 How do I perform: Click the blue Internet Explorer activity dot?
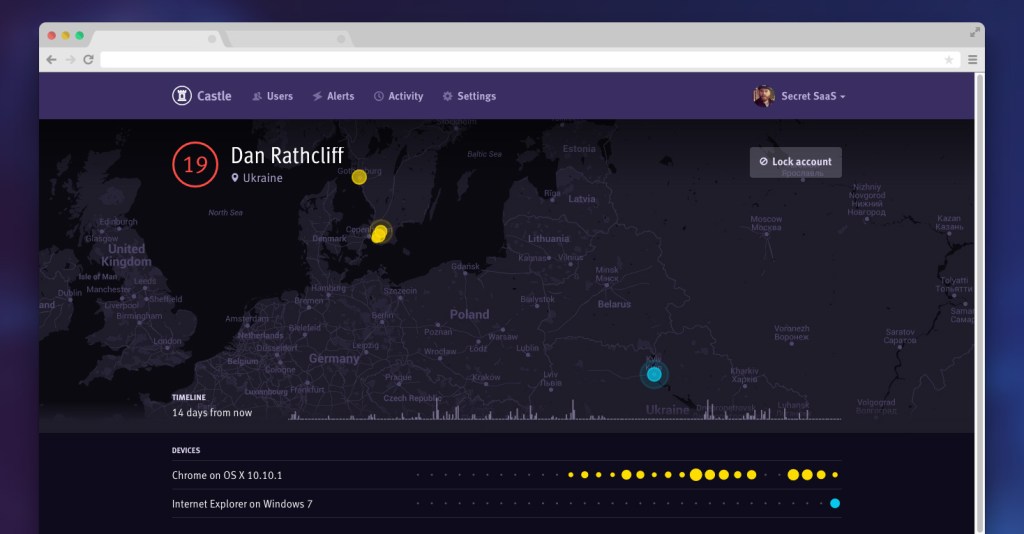coord(835,503)
